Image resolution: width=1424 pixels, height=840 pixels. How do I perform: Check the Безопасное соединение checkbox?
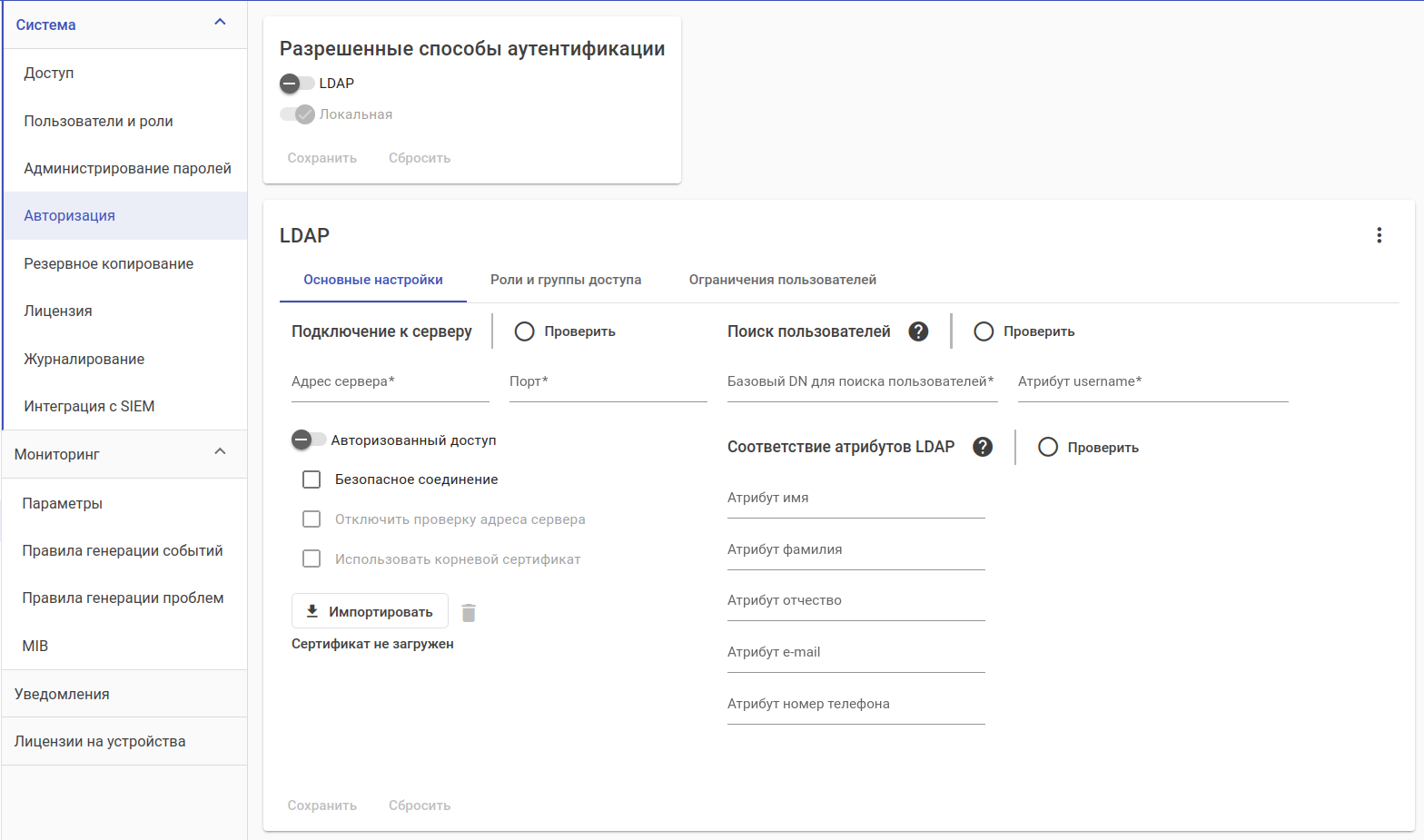[311, 479]
